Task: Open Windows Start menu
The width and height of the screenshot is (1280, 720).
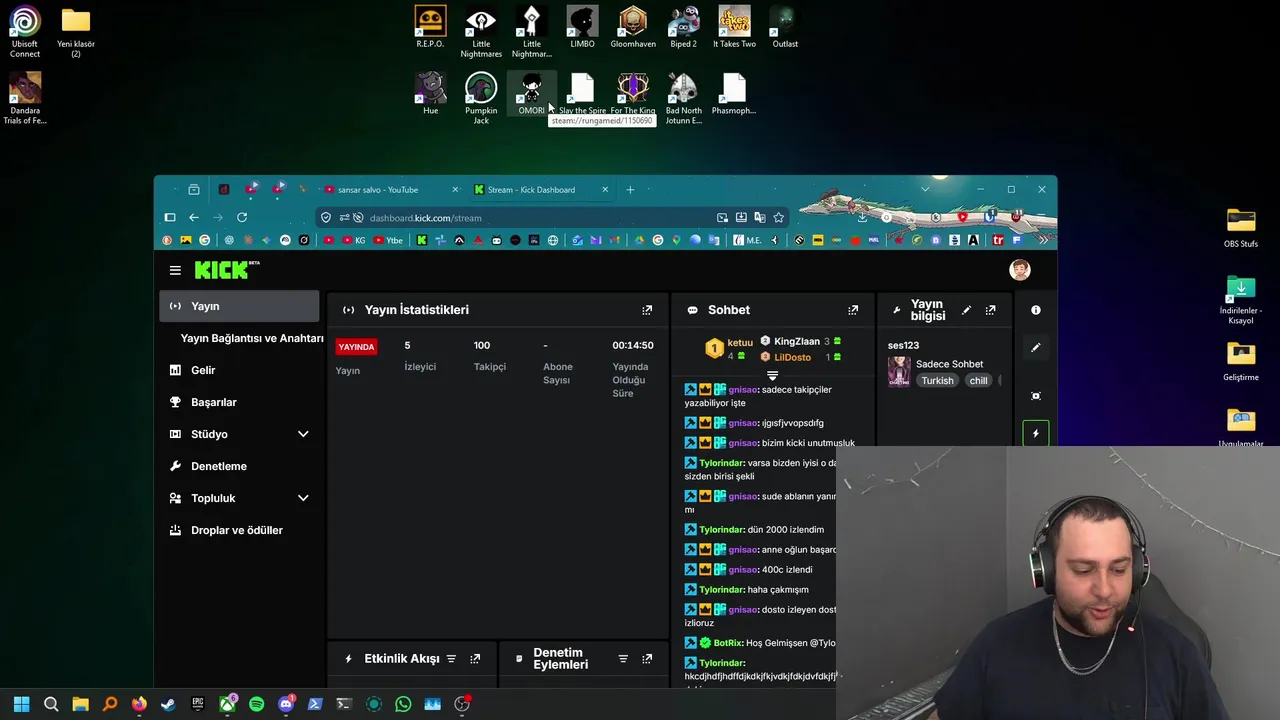Action: pos(22,704)
